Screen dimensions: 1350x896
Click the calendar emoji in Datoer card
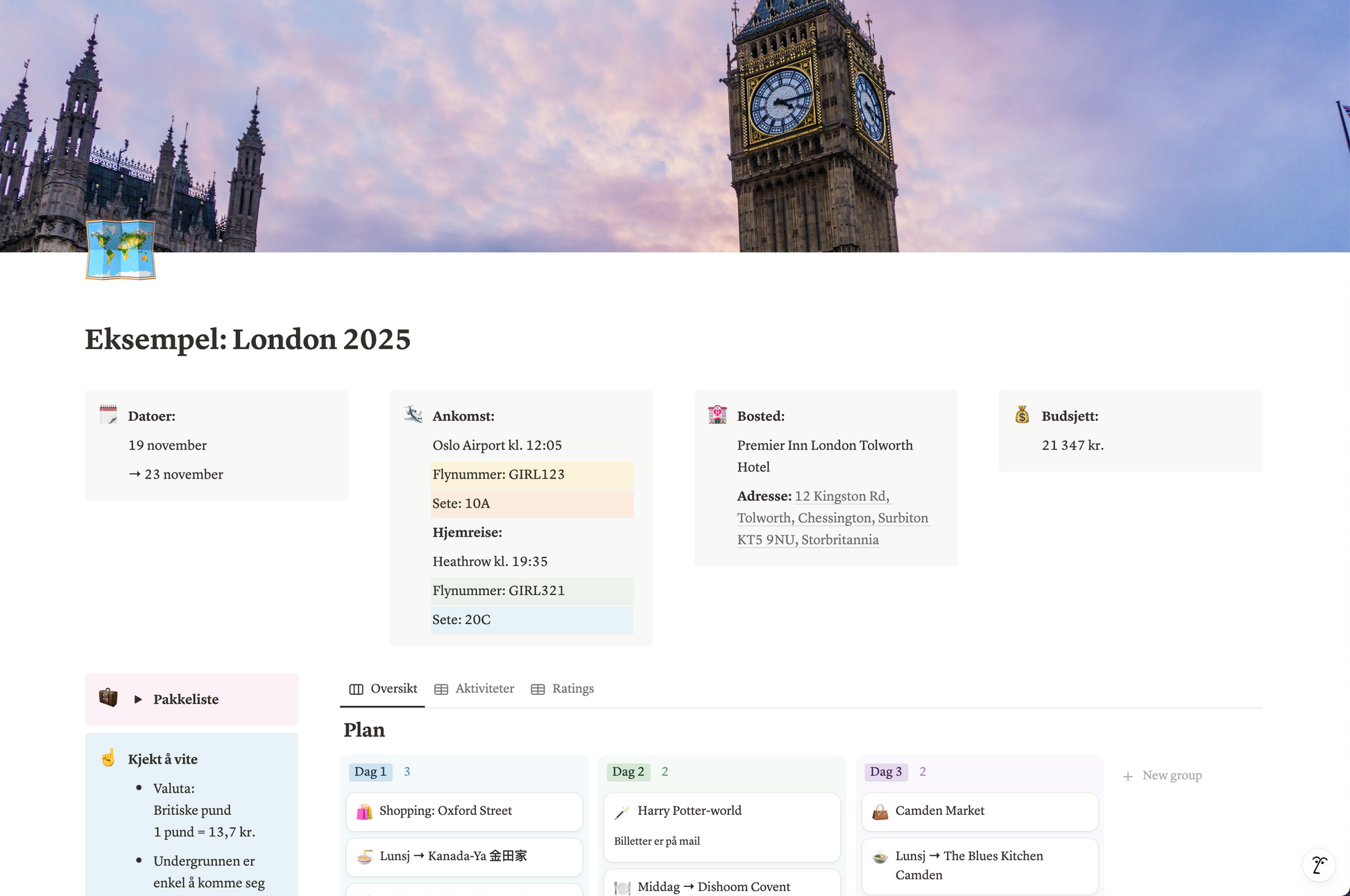click(108, 414)
